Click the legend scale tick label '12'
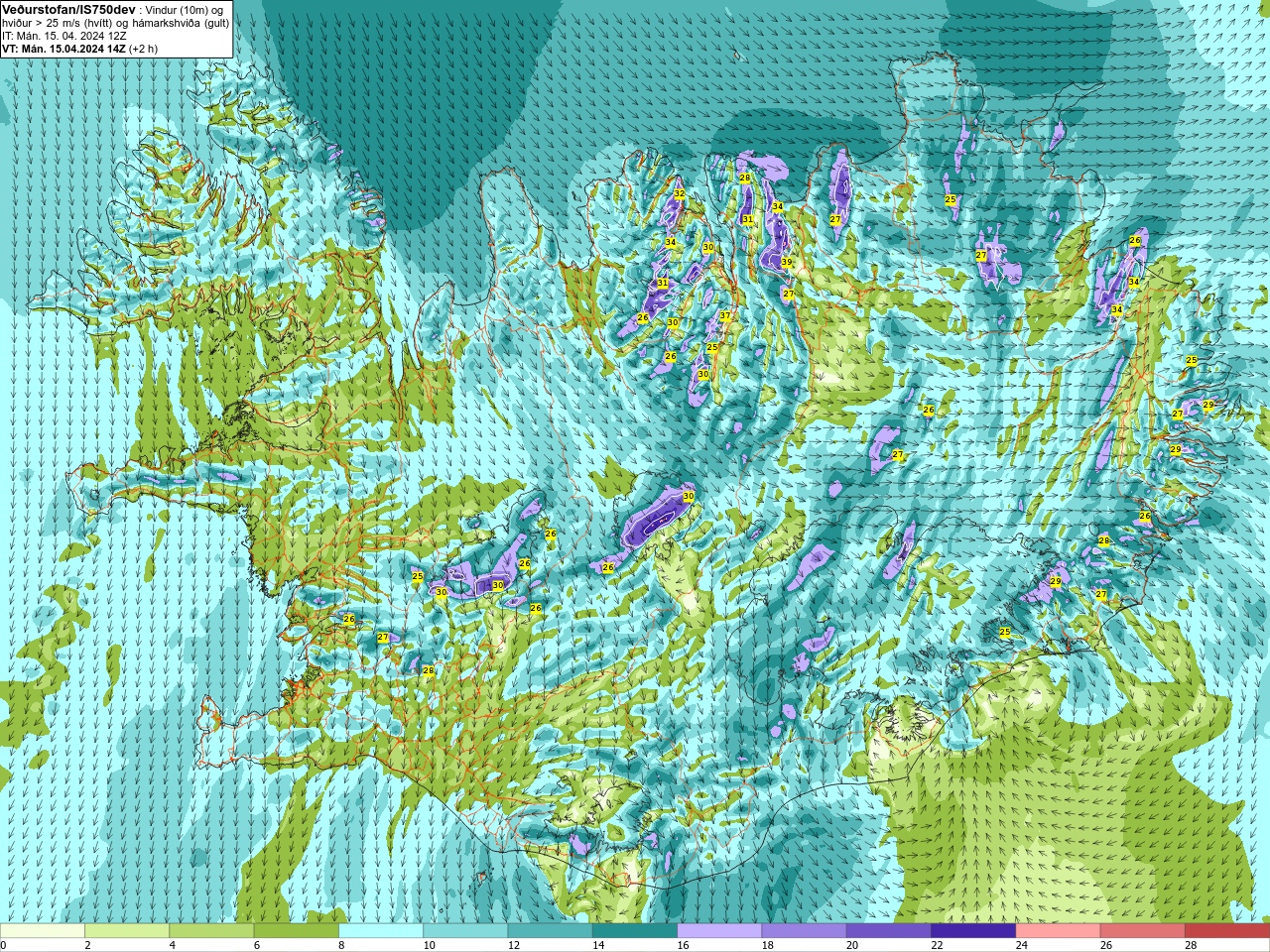The image size is (1270, 952). pos(514,945)
